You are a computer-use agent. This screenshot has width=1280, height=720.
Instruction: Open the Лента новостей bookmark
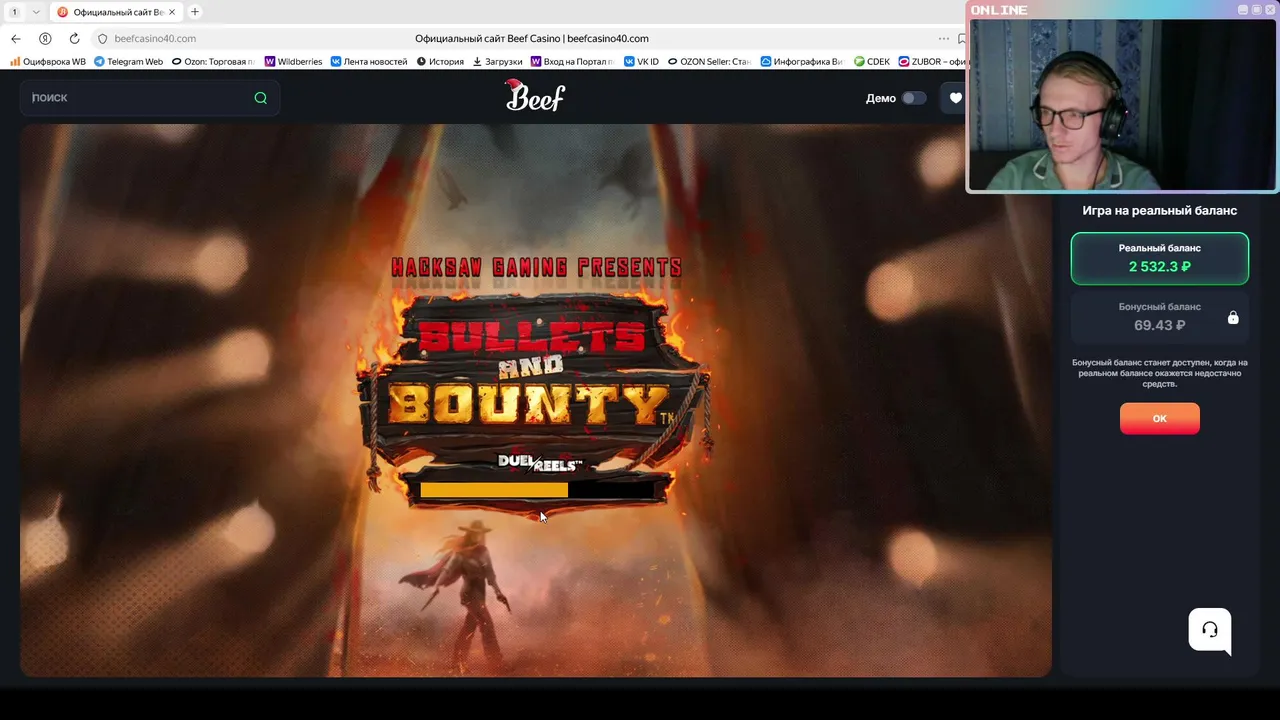[x=369, y=61]
